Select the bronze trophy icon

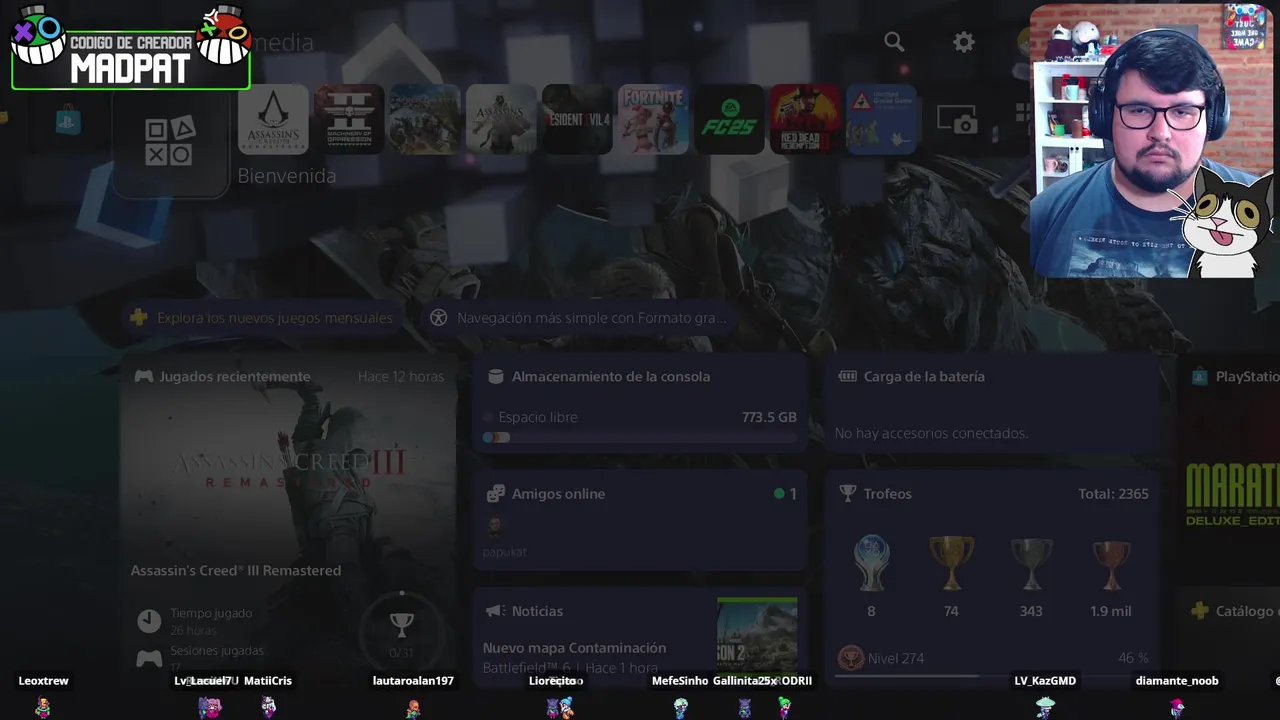1111,565
